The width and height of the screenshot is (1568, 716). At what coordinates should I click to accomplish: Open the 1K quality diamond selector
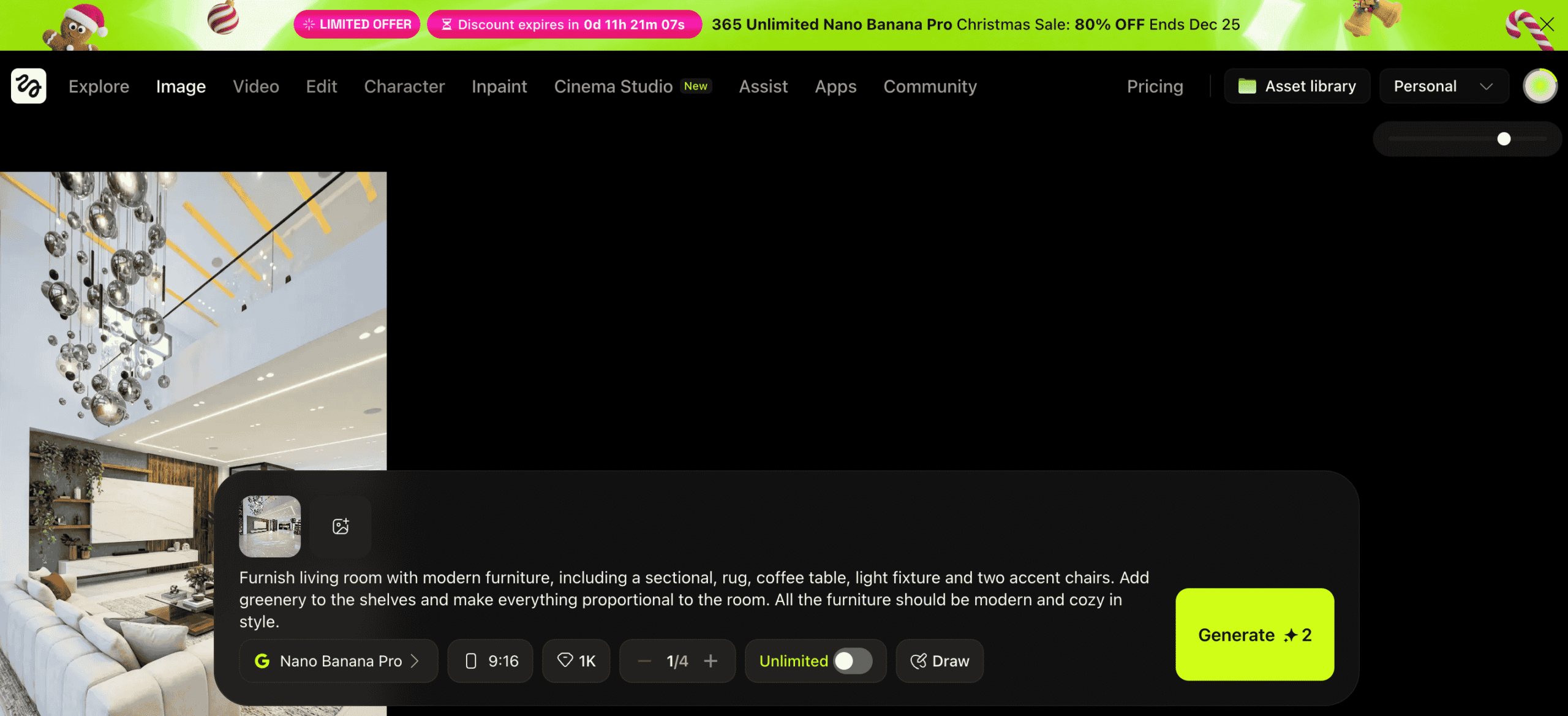pyautogui.click(x=576, y=661)
